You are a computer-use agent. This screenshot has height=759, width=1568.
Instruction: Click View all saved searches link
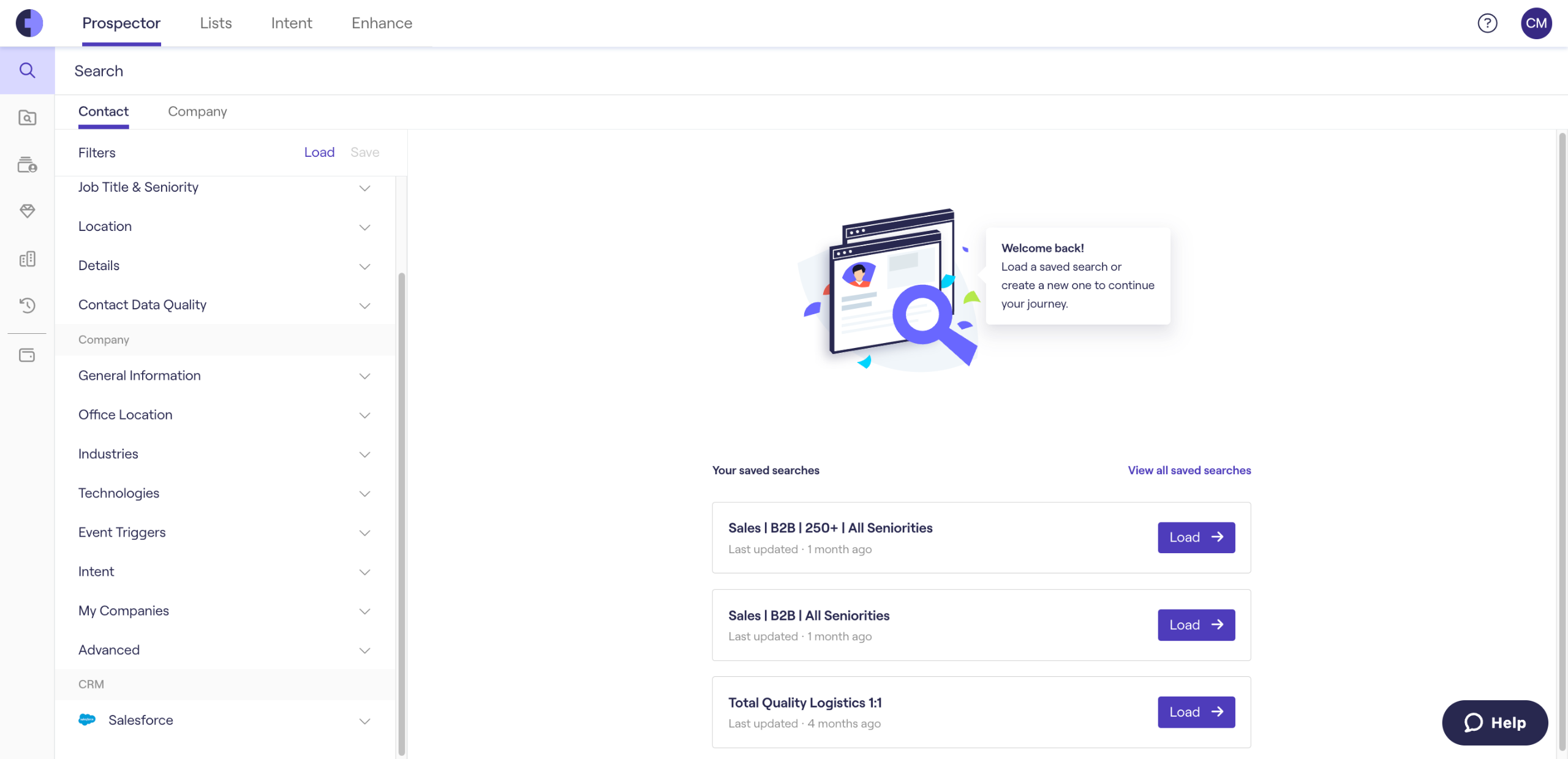[x=1189, y=470]
